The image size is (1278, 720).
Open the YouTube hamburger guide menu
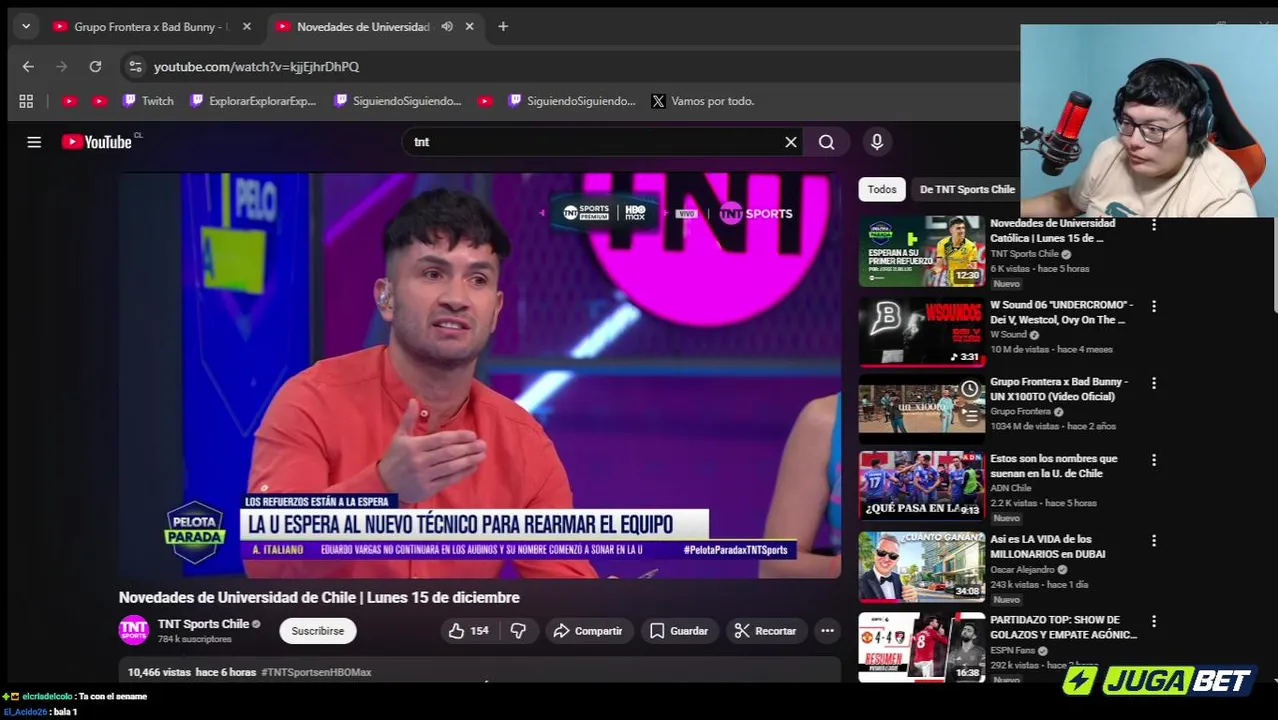pyautogui.click(x=34, y=142)
